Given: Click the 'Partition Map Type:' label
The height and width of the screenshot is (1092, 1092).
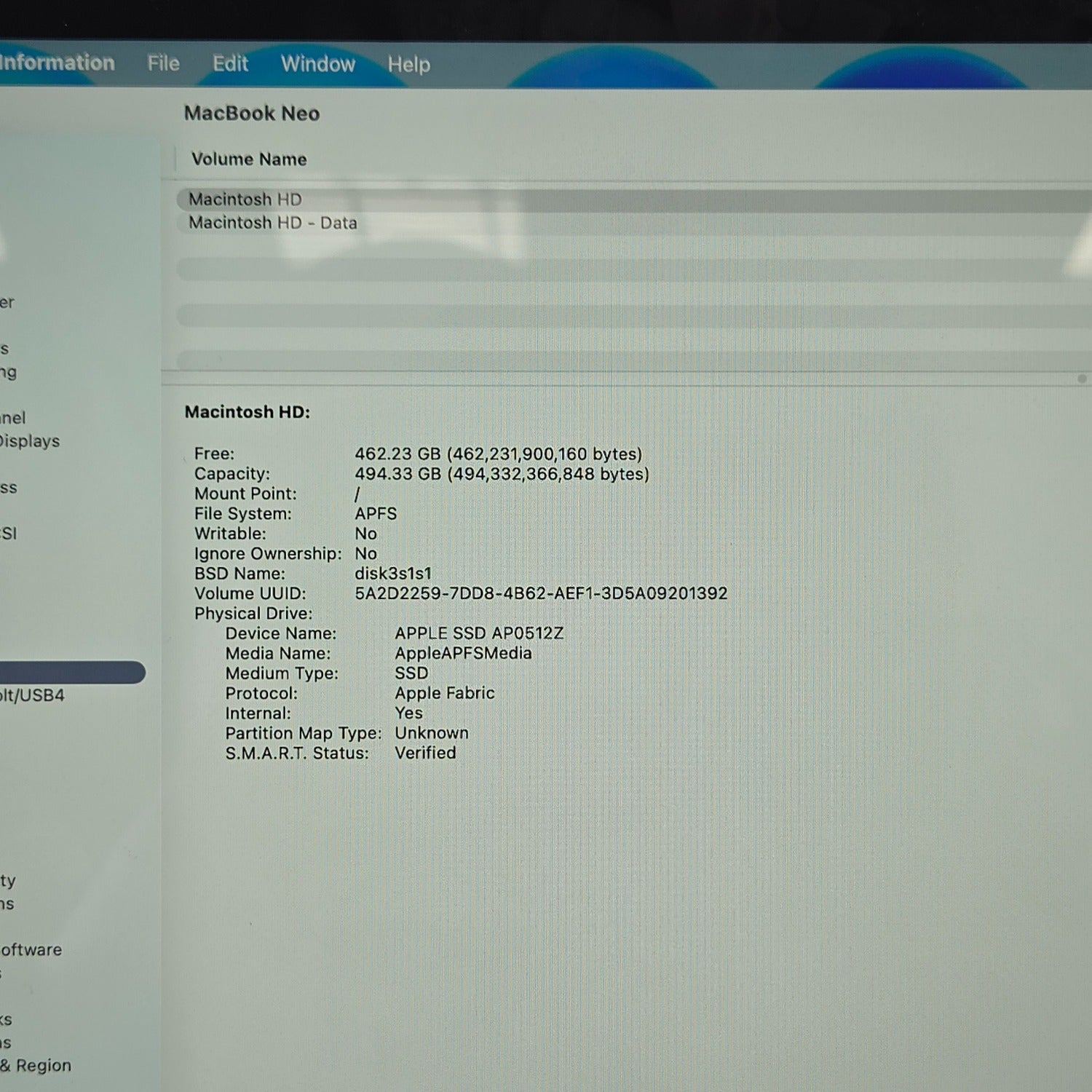Looking at the screenshot, I should click(x=304, y=733).
